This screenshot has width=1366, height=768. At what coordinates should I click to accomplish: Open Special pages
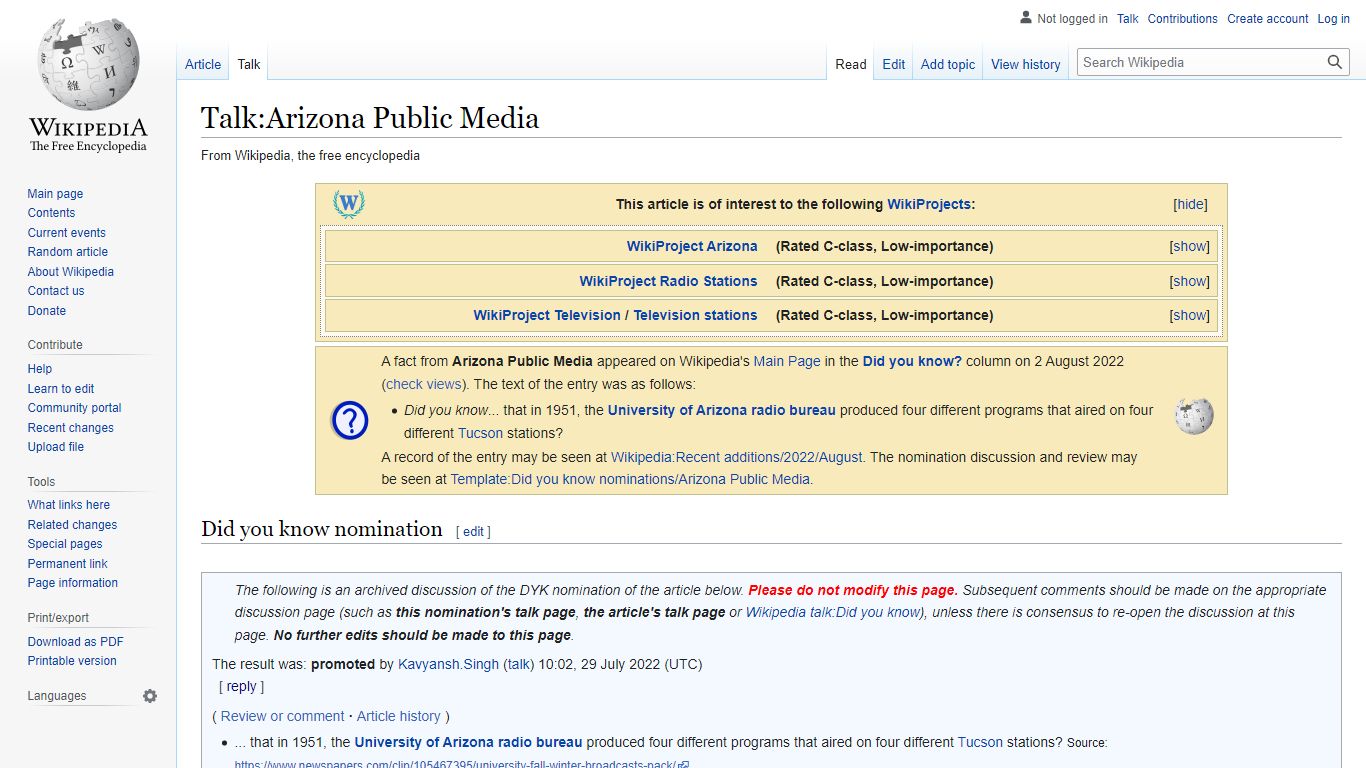65,544
